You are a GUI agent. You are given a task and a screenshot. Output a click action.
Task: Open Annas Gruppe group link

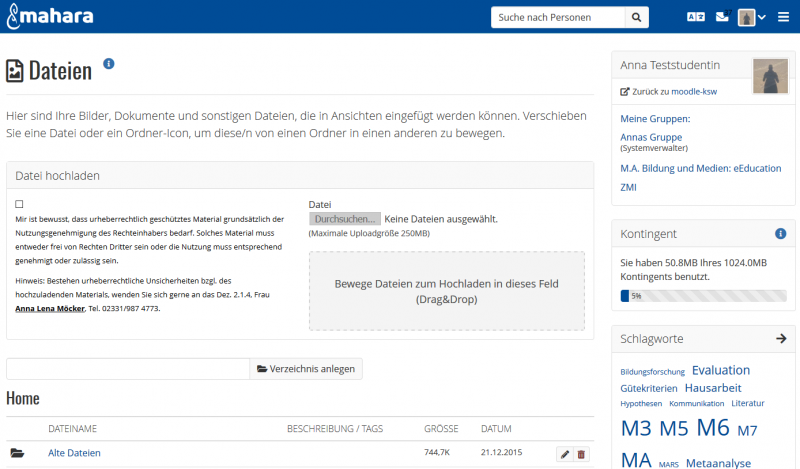pyautogui.click(x=651, y=137)
